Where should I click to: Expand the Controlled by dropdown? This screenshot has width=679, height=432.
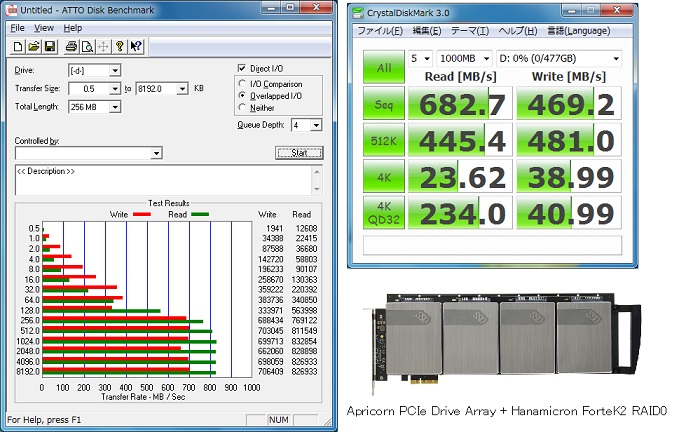tap(156, 153)
